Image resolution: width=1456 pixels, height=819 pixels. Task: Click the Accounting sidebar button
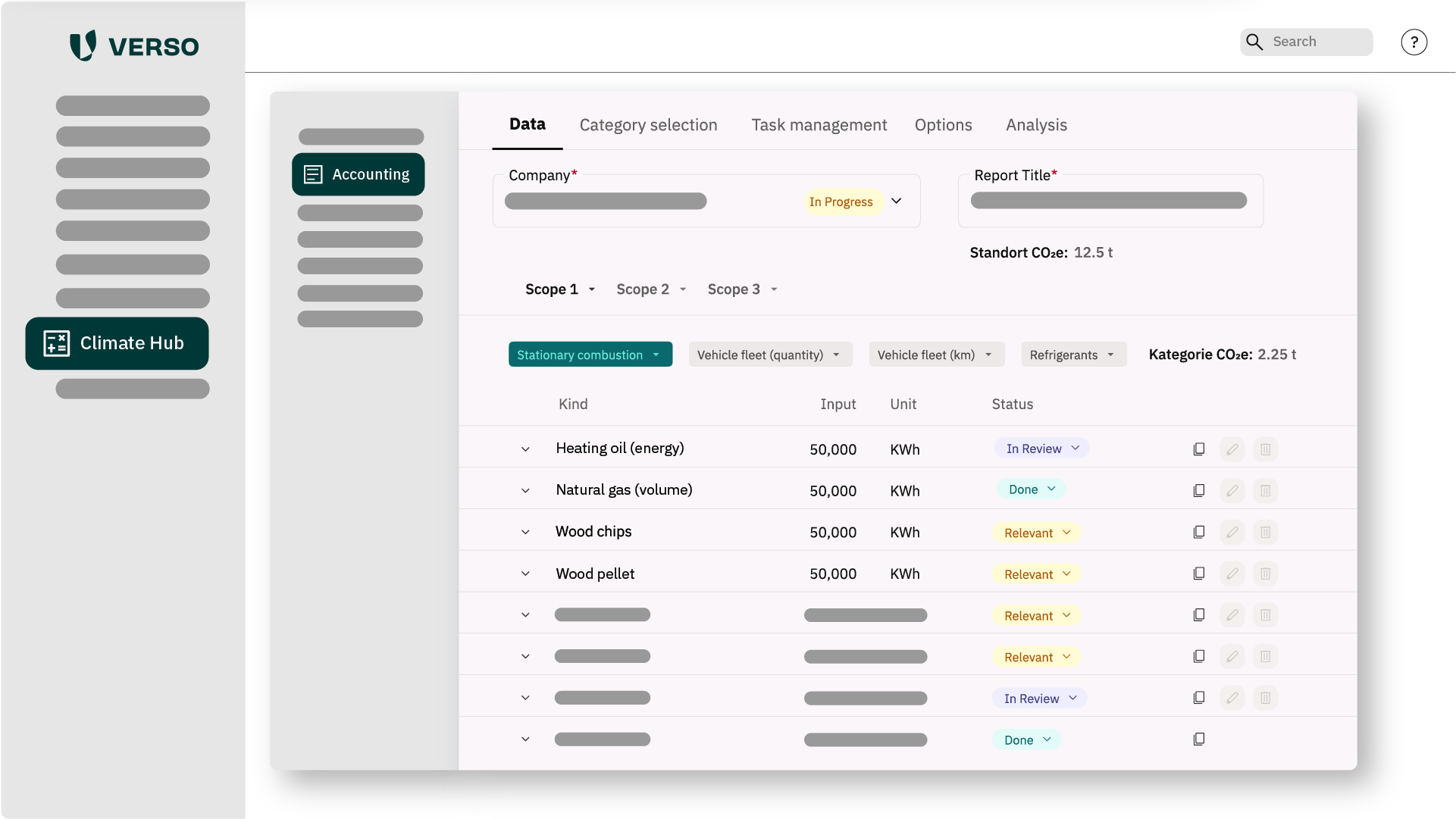[x=358, y=174]
